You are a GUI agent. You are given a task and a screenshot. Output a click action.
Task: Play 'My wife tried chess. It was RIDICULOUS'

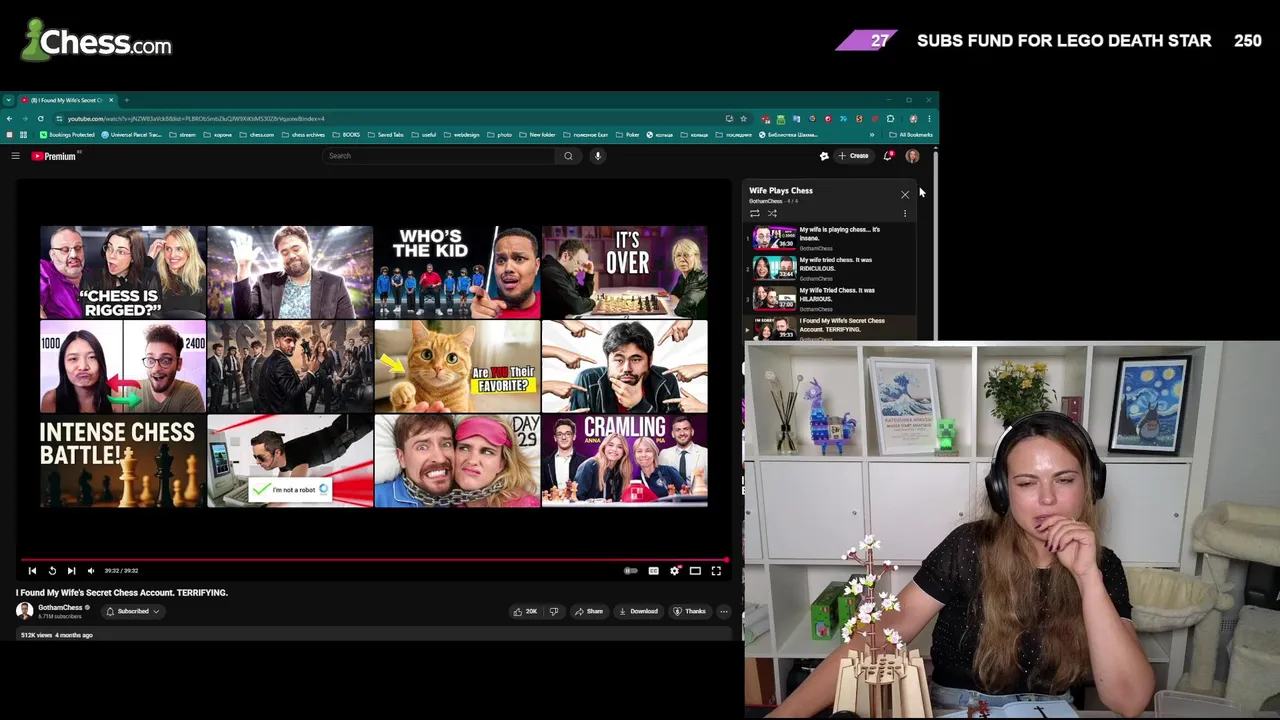830,268
